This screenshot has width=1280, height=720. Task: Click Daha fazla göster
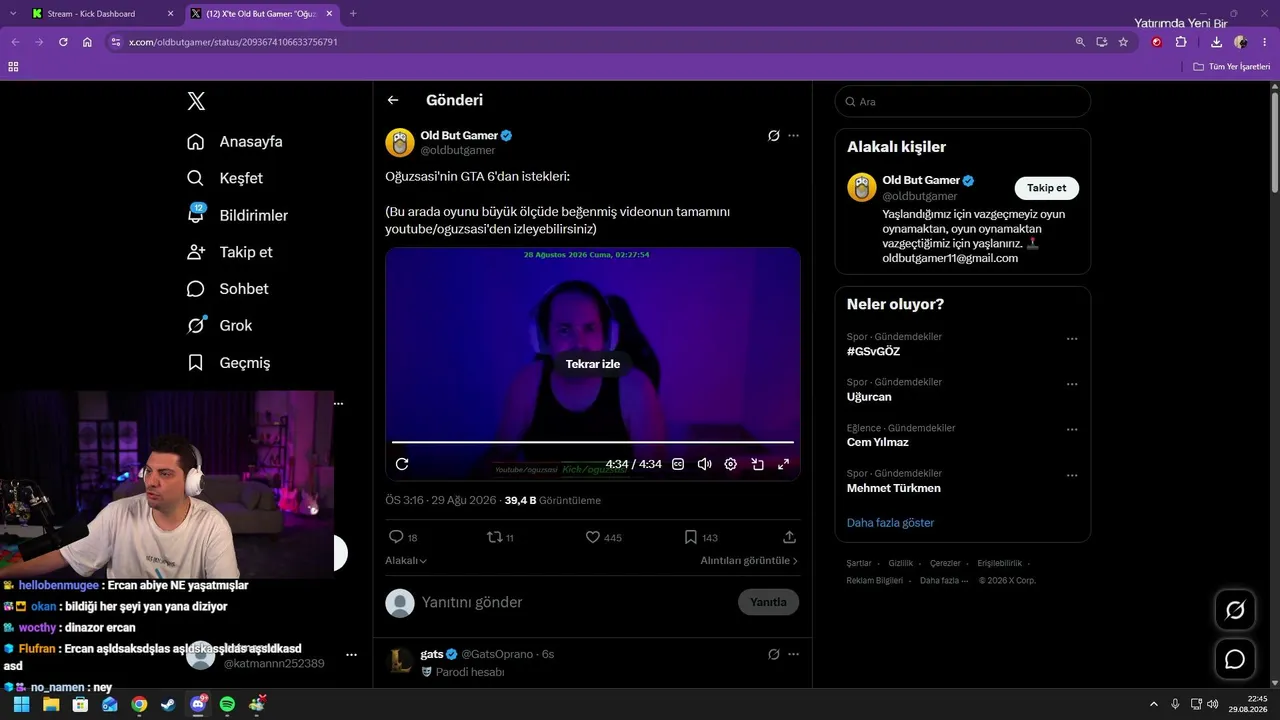890,523
